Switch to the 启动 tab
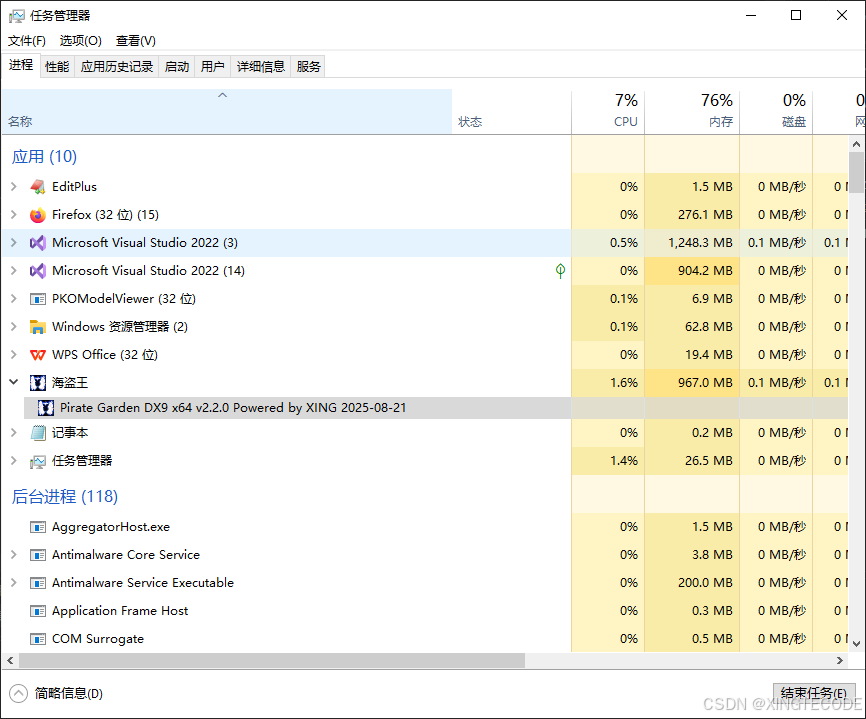 177,67
